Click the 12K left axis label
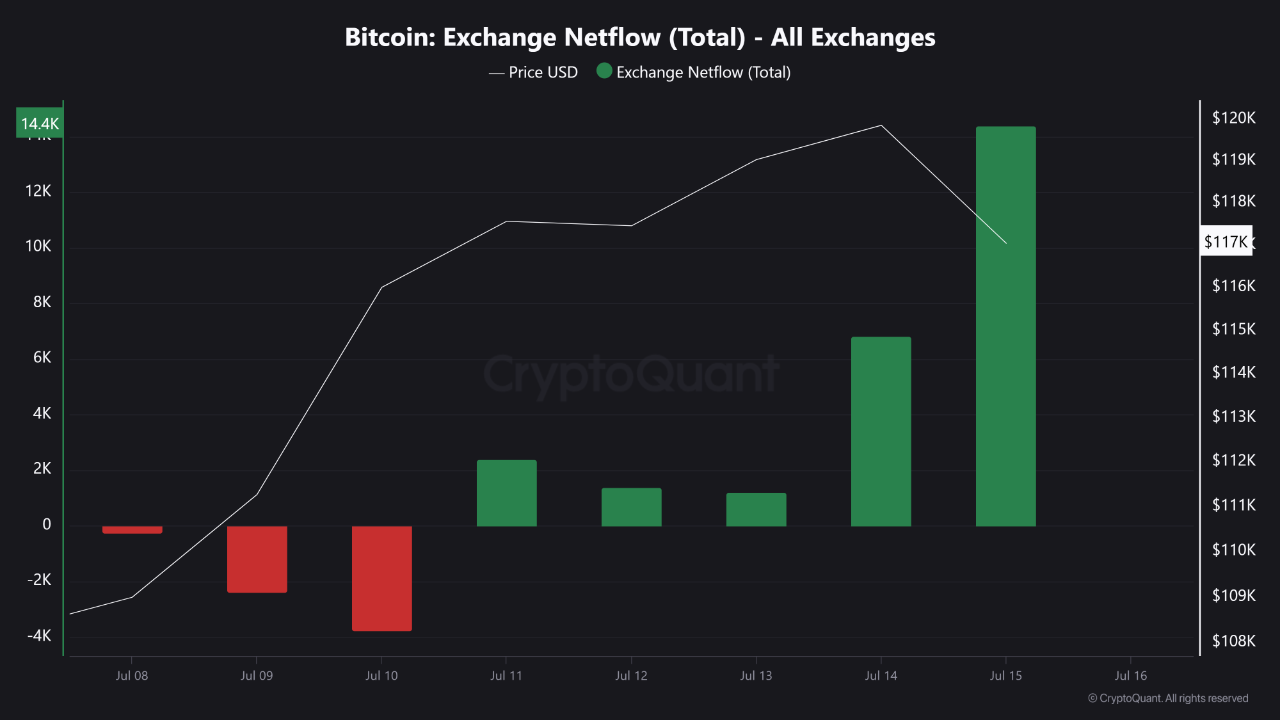1280x720 pixels. pos(38,190)
